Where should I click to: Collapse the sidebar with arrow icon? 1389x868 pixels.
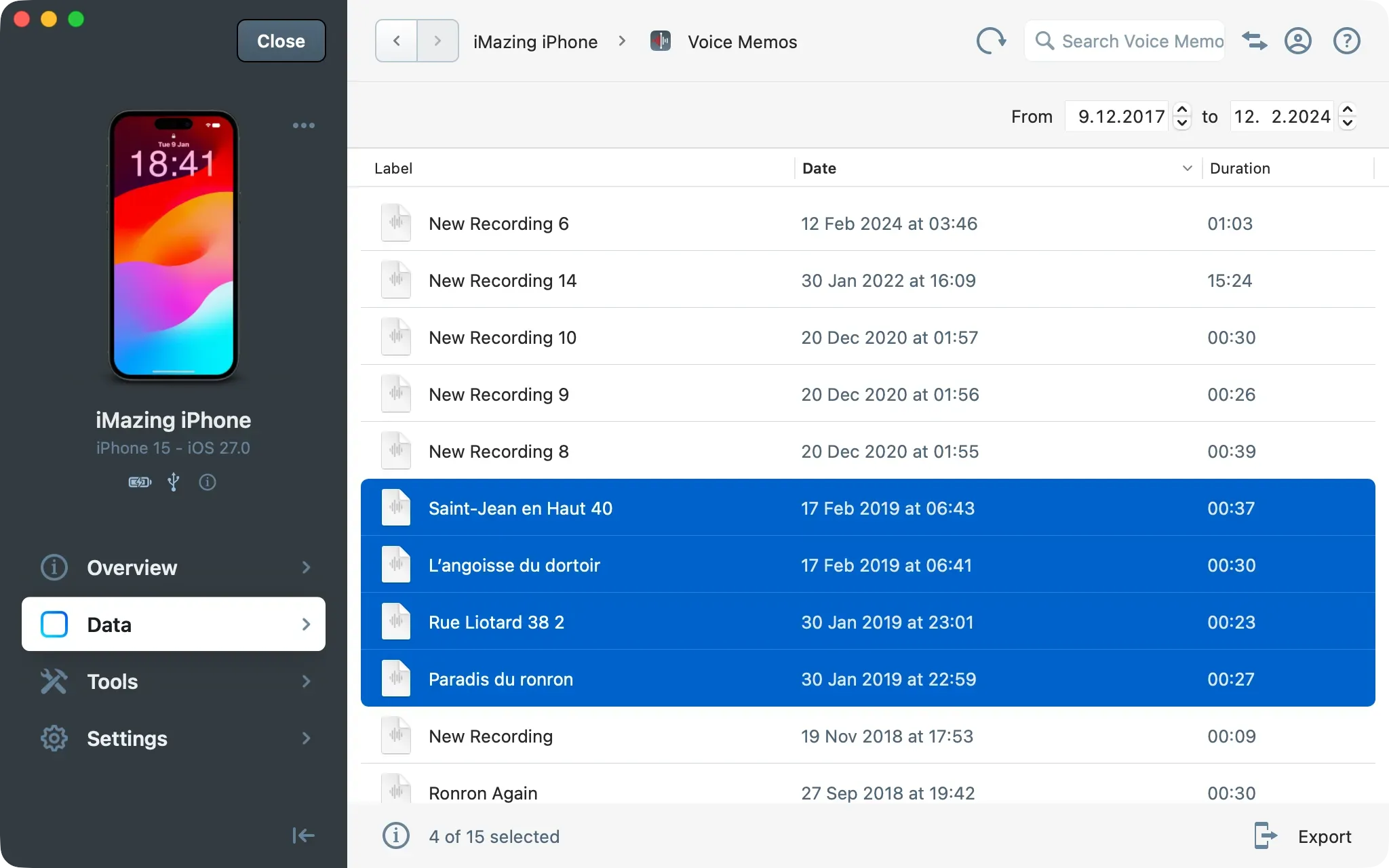pos(303,835)
